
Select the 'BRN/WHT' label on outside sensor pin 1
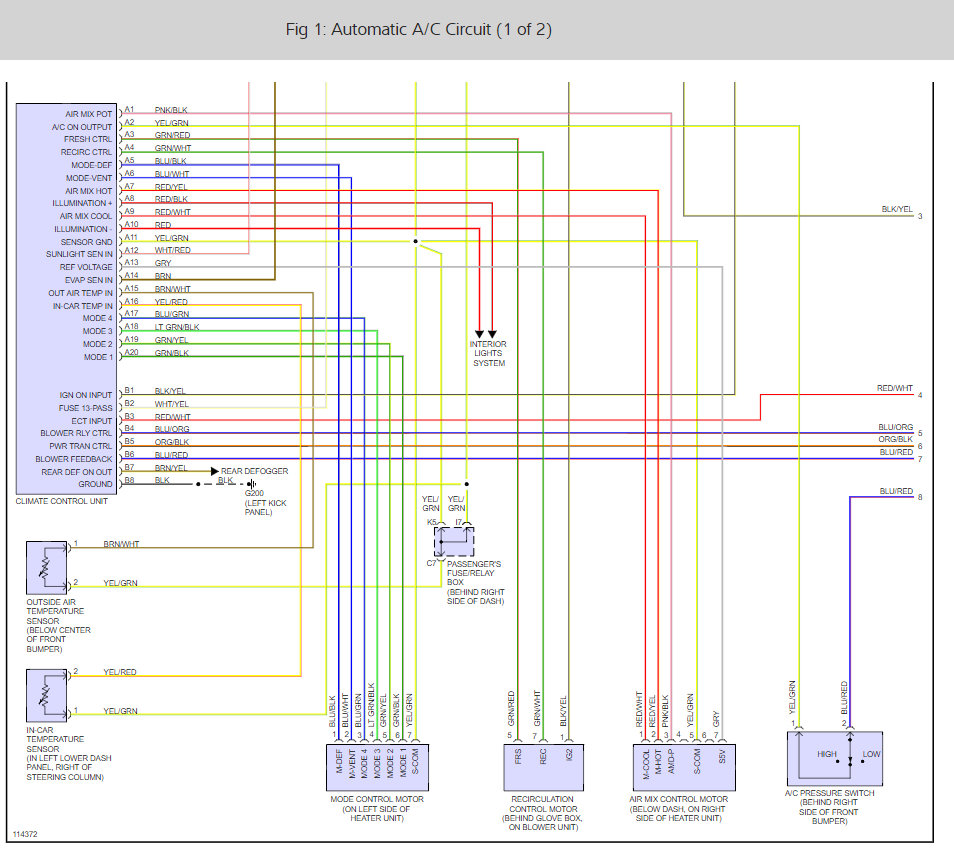tap(121, 545)
